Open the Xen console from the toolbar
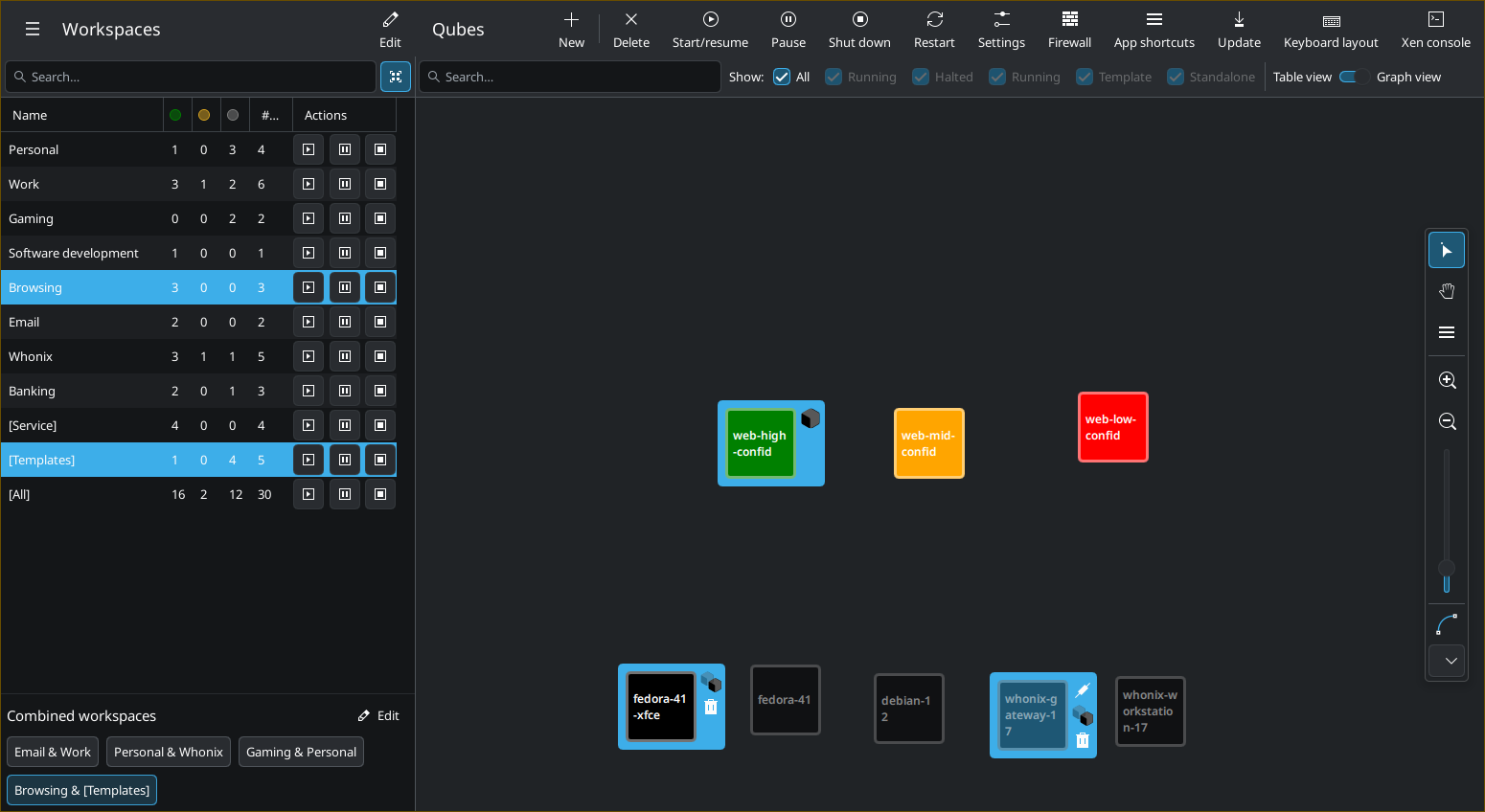 1435,29
